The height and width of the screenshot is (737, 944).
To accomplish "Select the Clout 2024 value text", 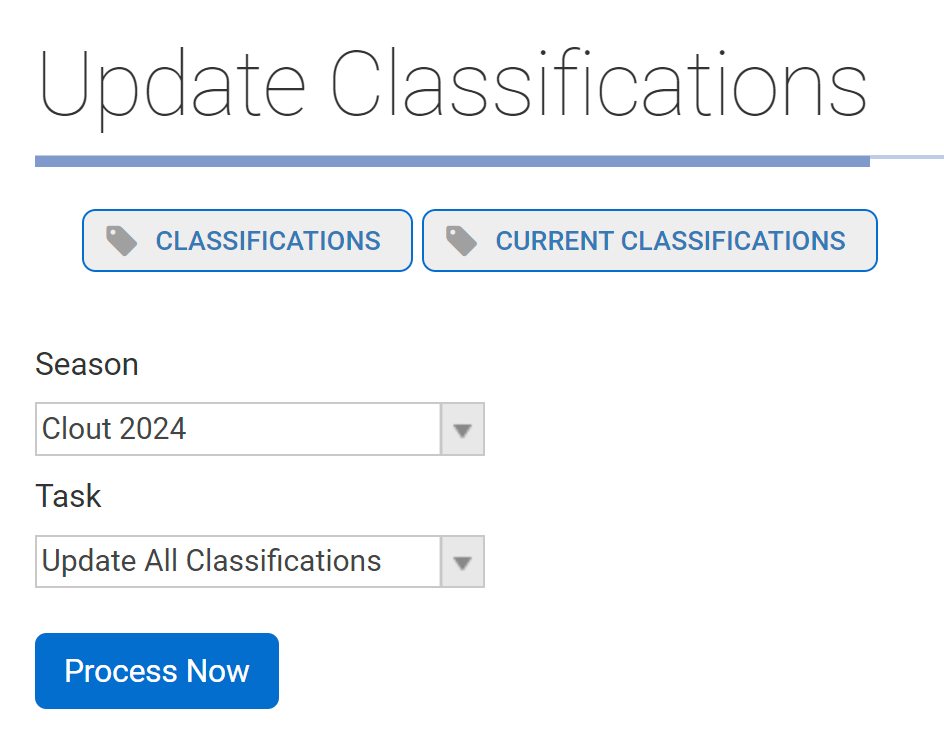I will [x=114, y=430].
